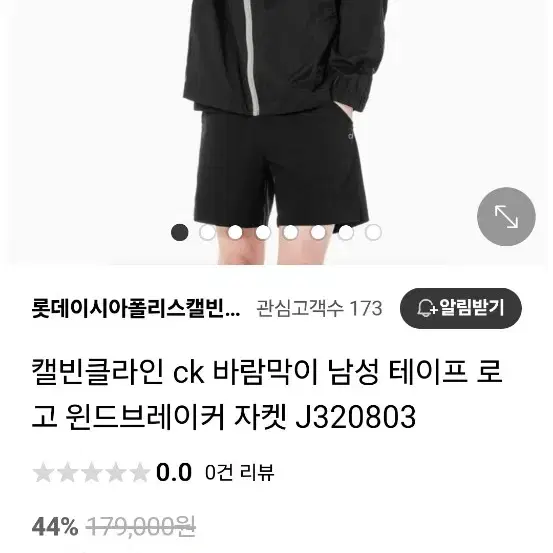Go to the seventh carousel dot

coord(345,232)
